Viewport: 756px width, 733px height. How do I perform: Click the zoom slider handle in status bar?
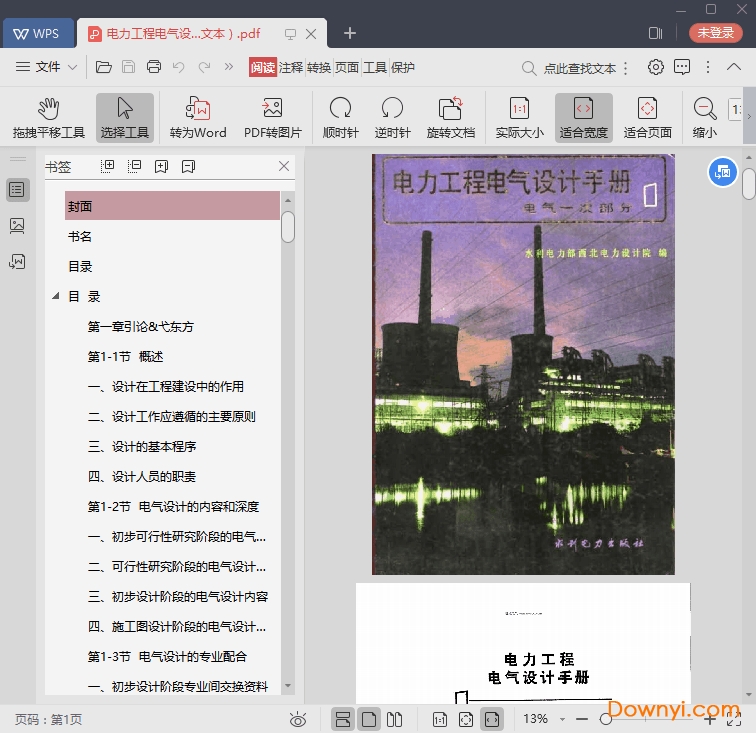pos(606,719)
